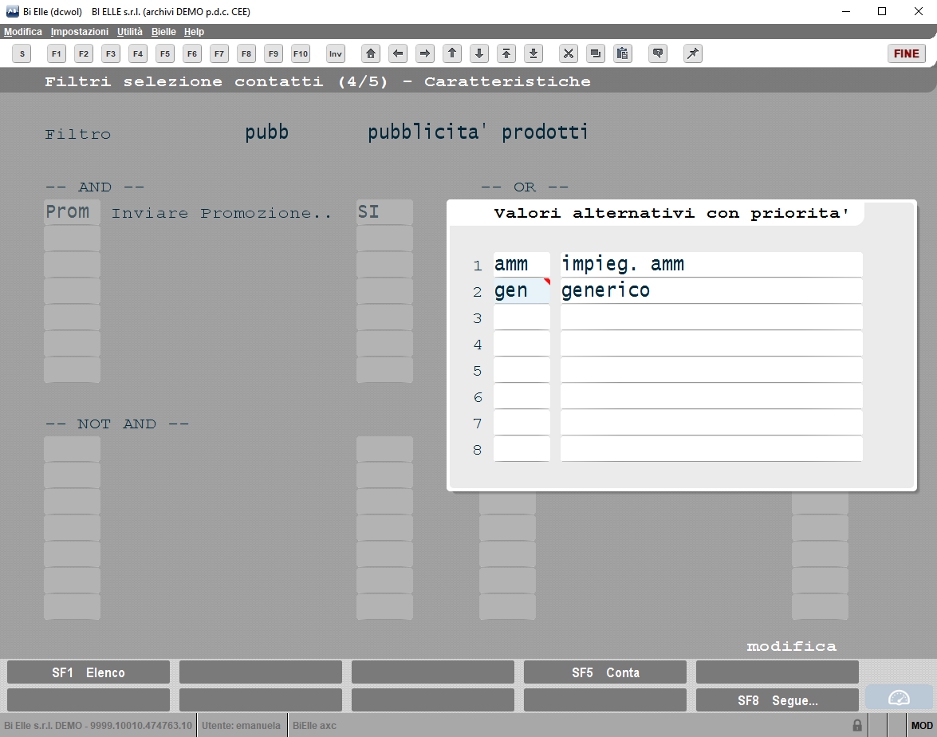Viewport: 937px width, 737px height.
Task: Click the left arrow toolbar icon
Action: (x=398, y=54)
